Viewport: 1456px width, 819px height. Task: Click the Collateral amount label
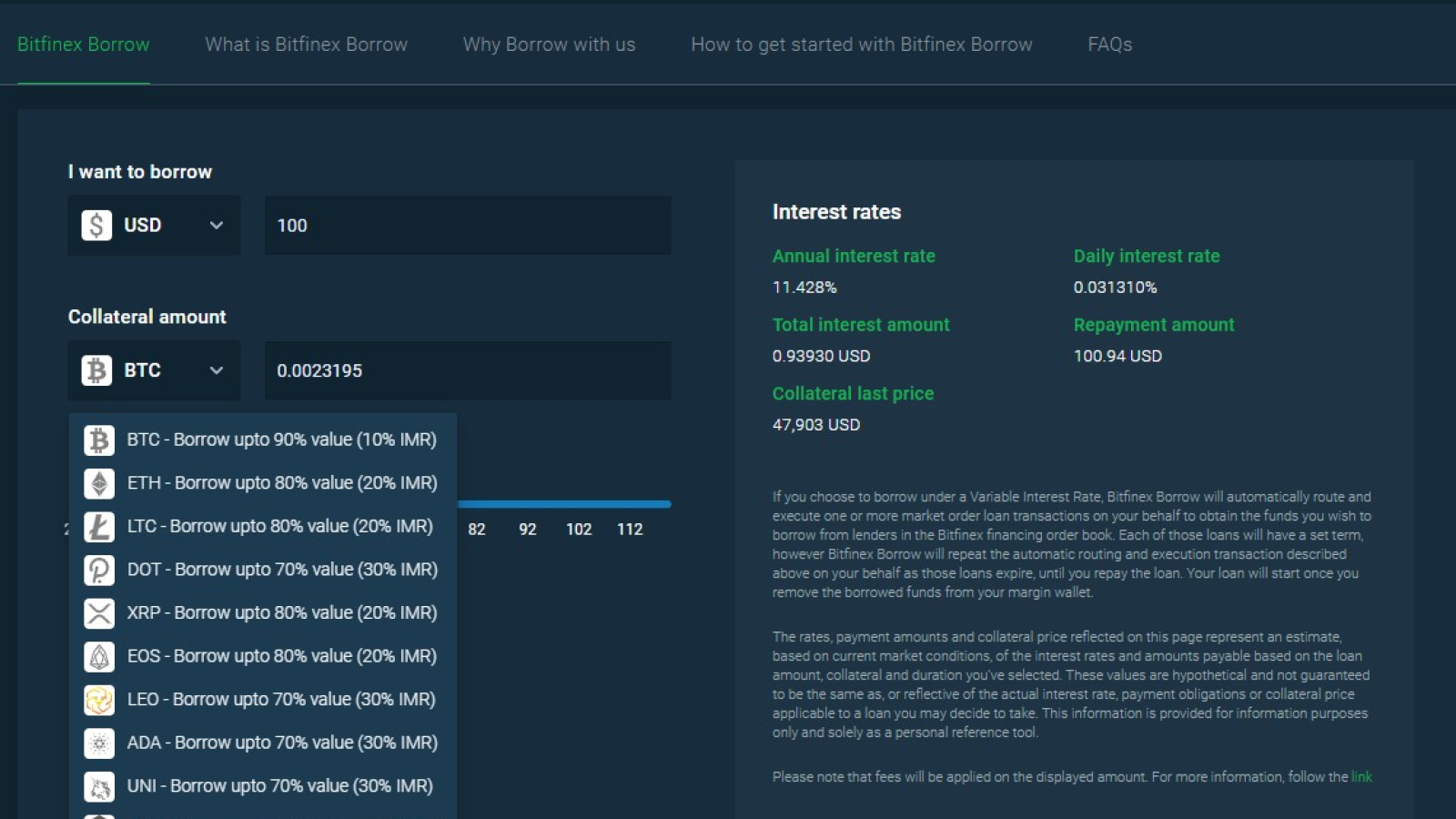click(147, 317)
